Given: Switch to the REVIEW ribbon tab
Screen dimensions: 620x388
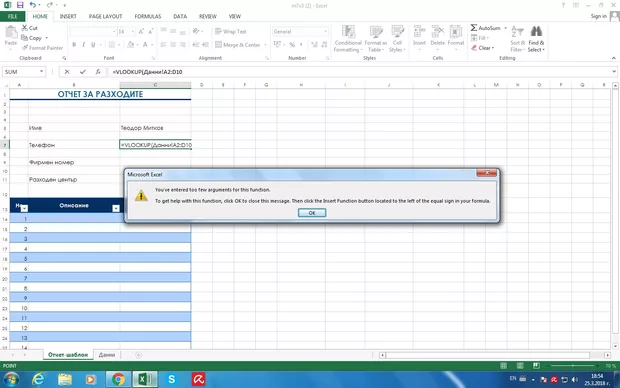Looking at the screenshot, I should click(x=208, y=16).
